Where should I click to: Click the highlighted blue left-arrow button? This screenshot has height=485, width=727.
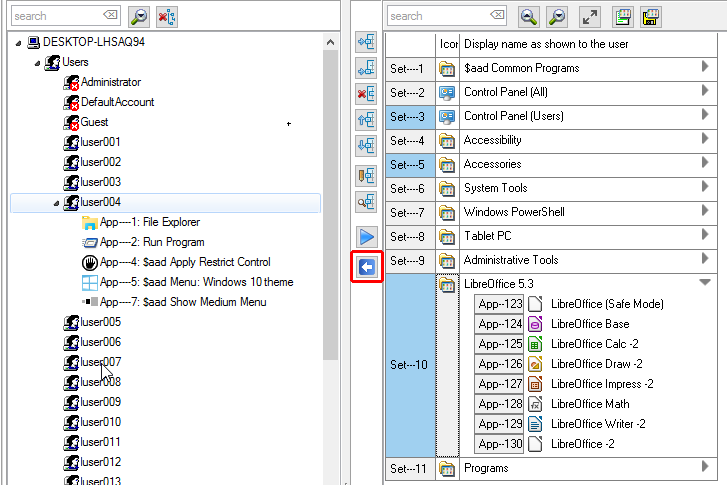366,266
